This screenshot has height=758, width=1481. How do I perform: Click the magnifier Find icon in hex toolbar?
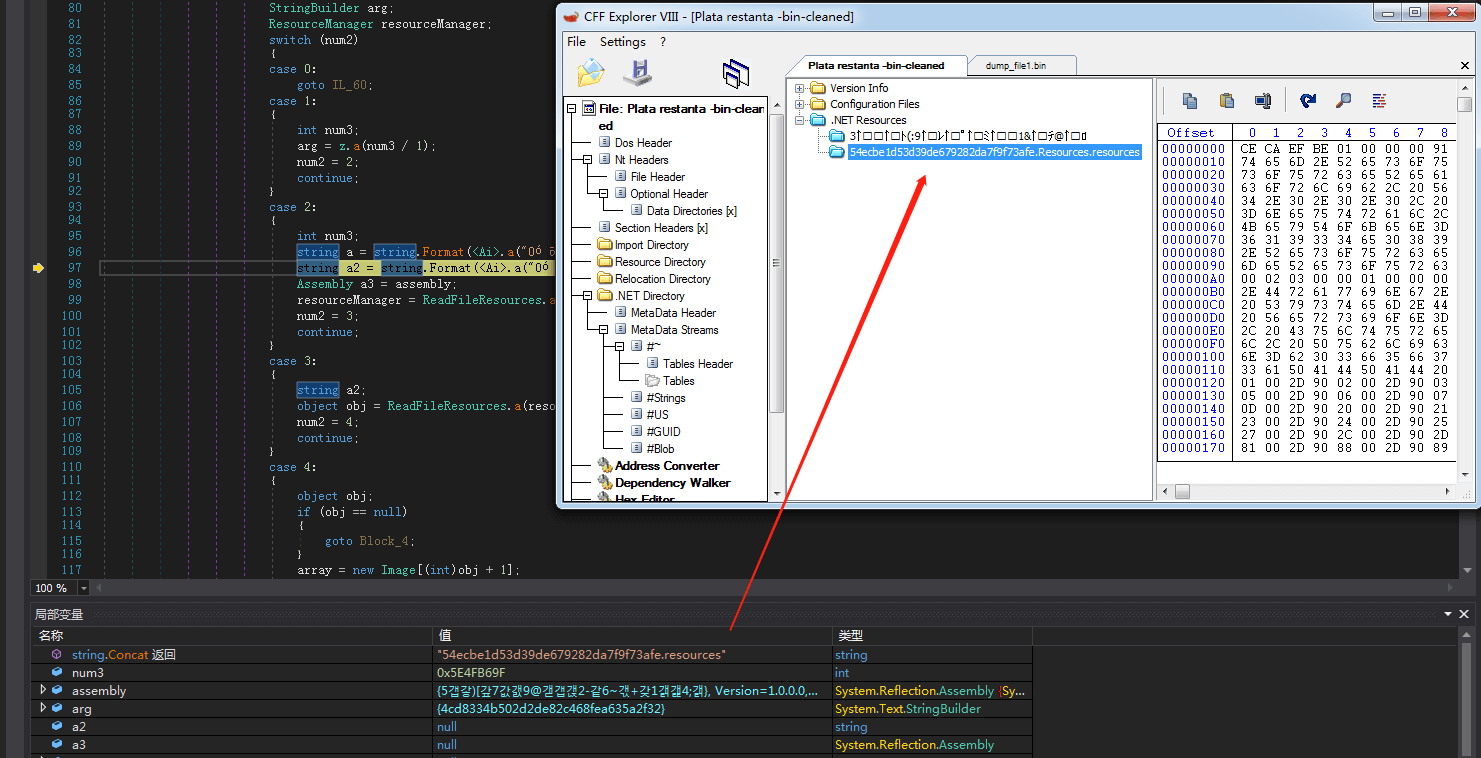[1343, 100]
